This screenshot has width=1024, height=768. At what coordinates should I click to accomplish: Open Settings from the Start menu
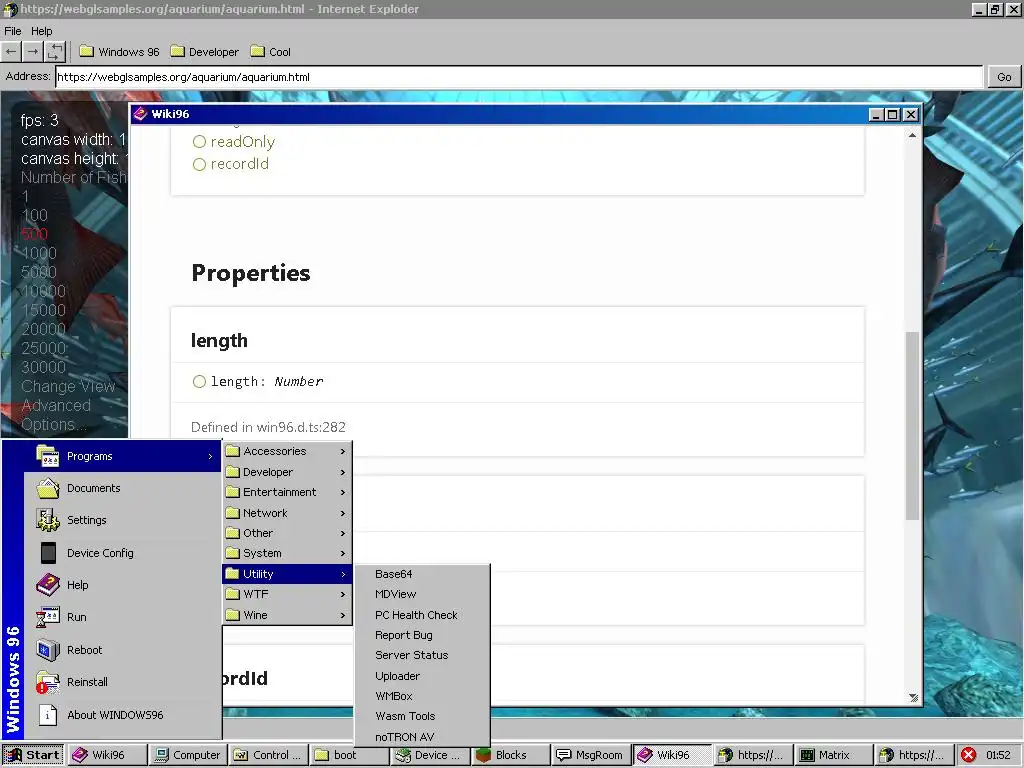pyautogui.click(x=123, y=520)
